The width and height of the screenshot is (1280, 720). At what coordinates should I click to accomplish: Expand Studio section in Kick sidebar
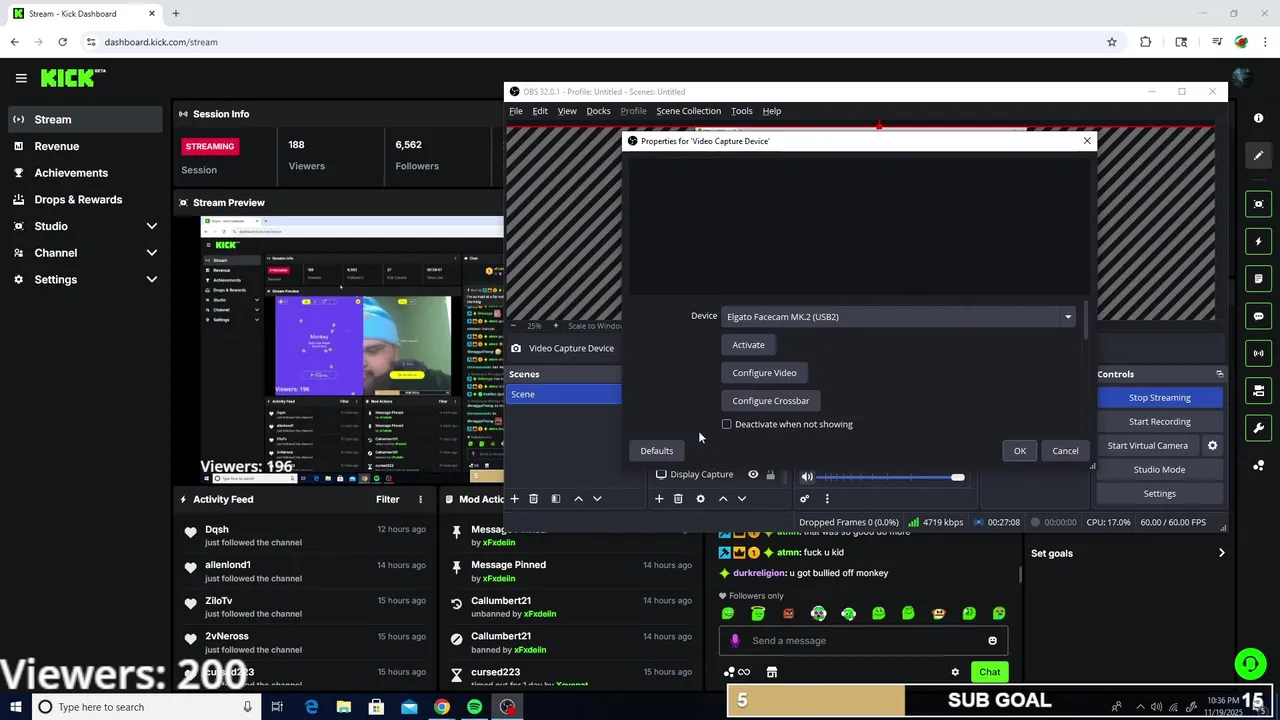click(152, 226)
